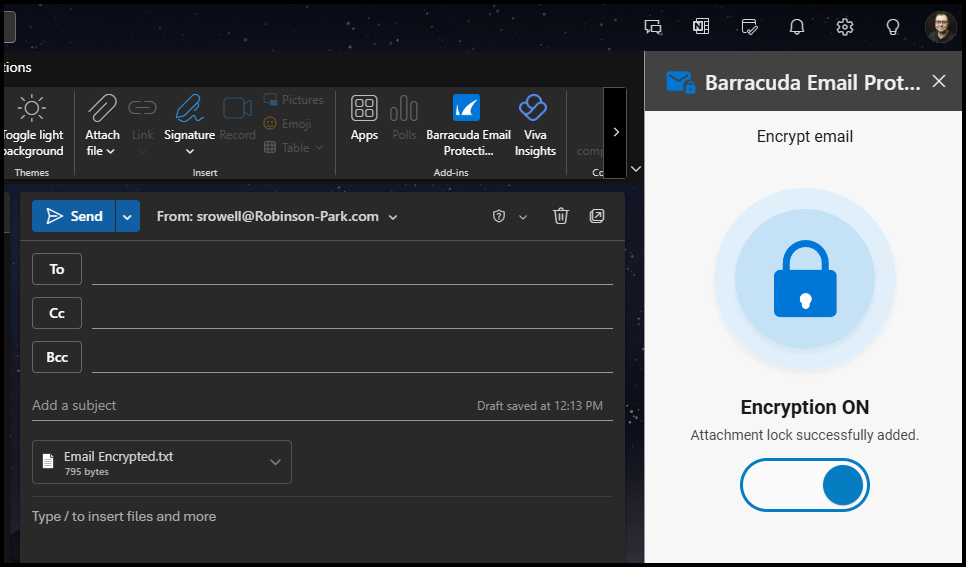Turn off the Encryption toggle switch

[805, 485]
